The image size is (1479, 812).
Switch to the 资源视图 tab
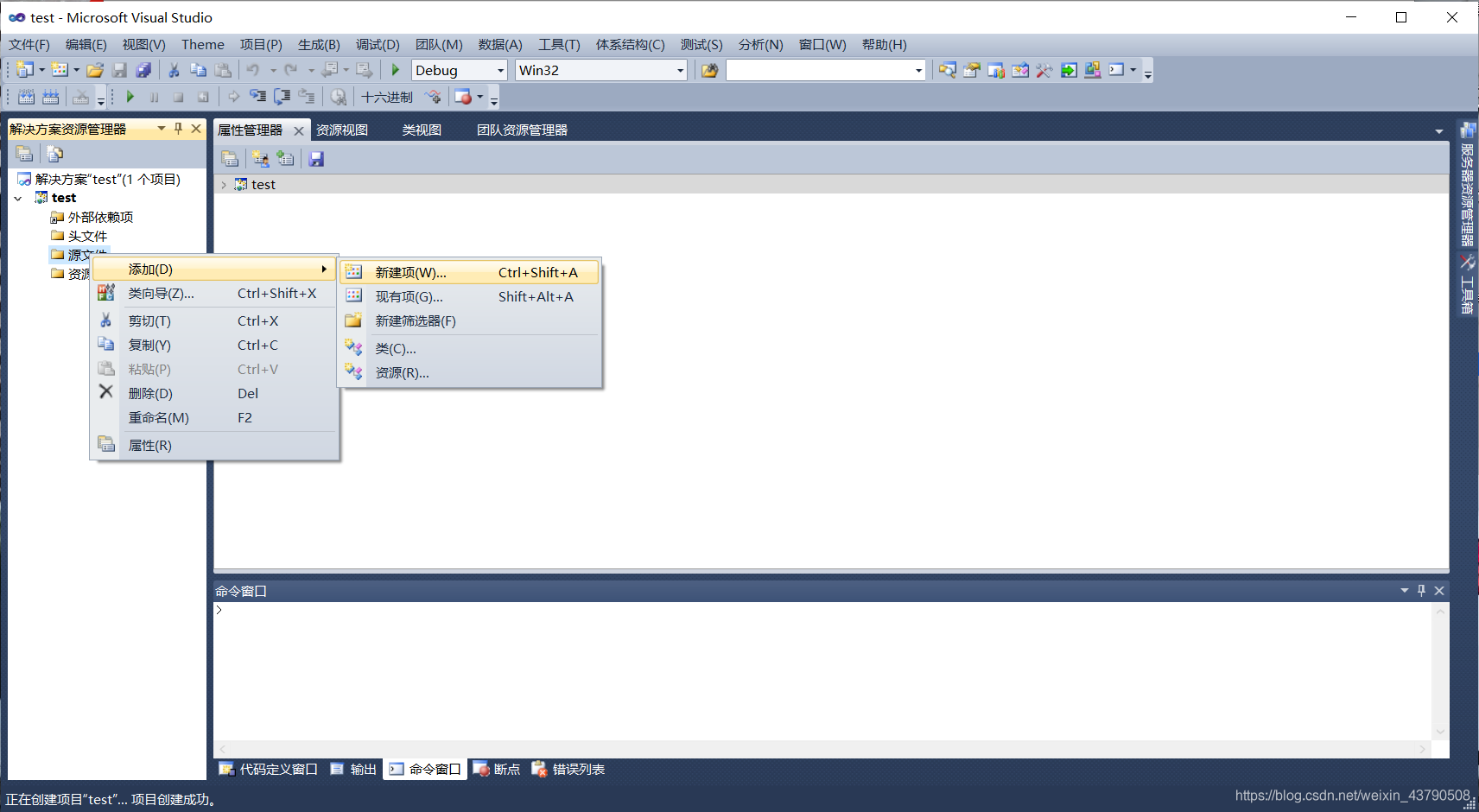pos(342,130)
